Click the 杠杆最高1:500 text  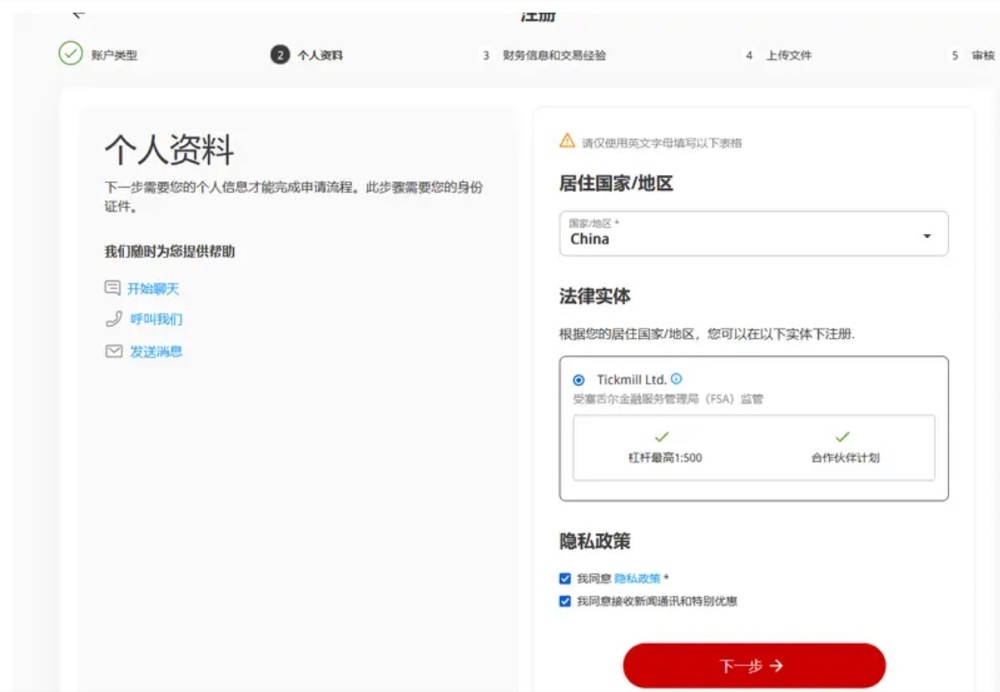pyautogui.click(x=665, y=458)
